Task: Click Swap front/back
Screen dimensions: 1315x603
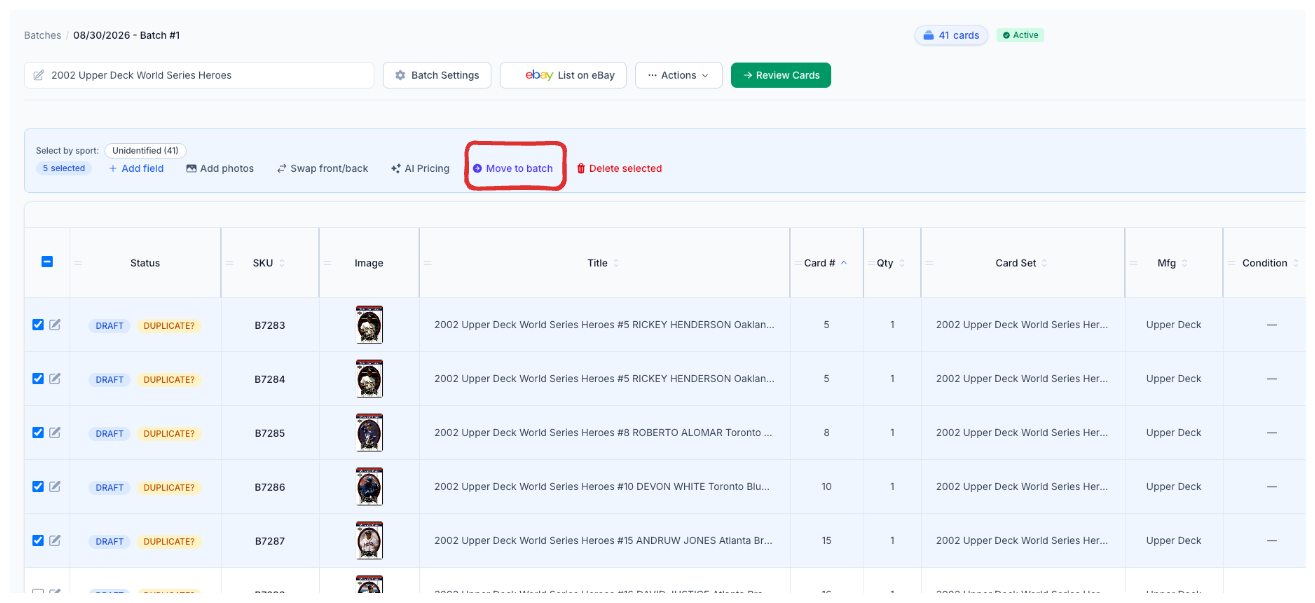Action: [x=323, y=169]
